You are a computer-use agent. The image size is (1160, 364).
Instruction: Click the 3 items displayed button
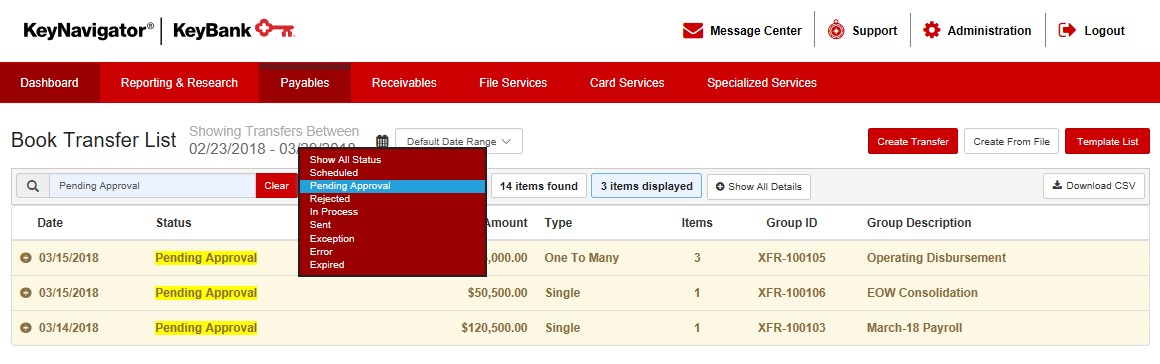pos(647,186)
